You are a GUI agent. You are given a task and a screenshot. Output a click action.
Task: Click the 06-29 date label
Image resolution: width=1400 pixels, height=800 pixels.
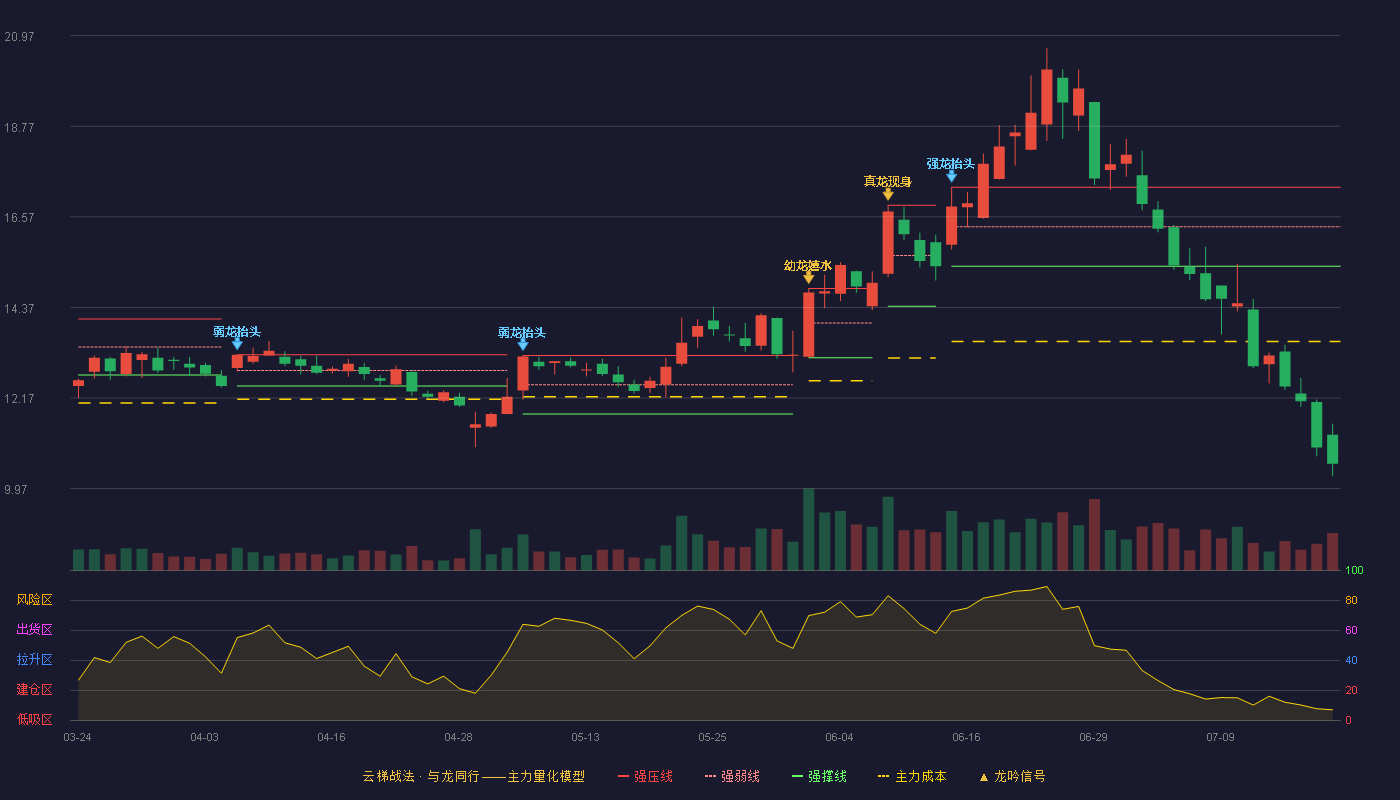1093,737
